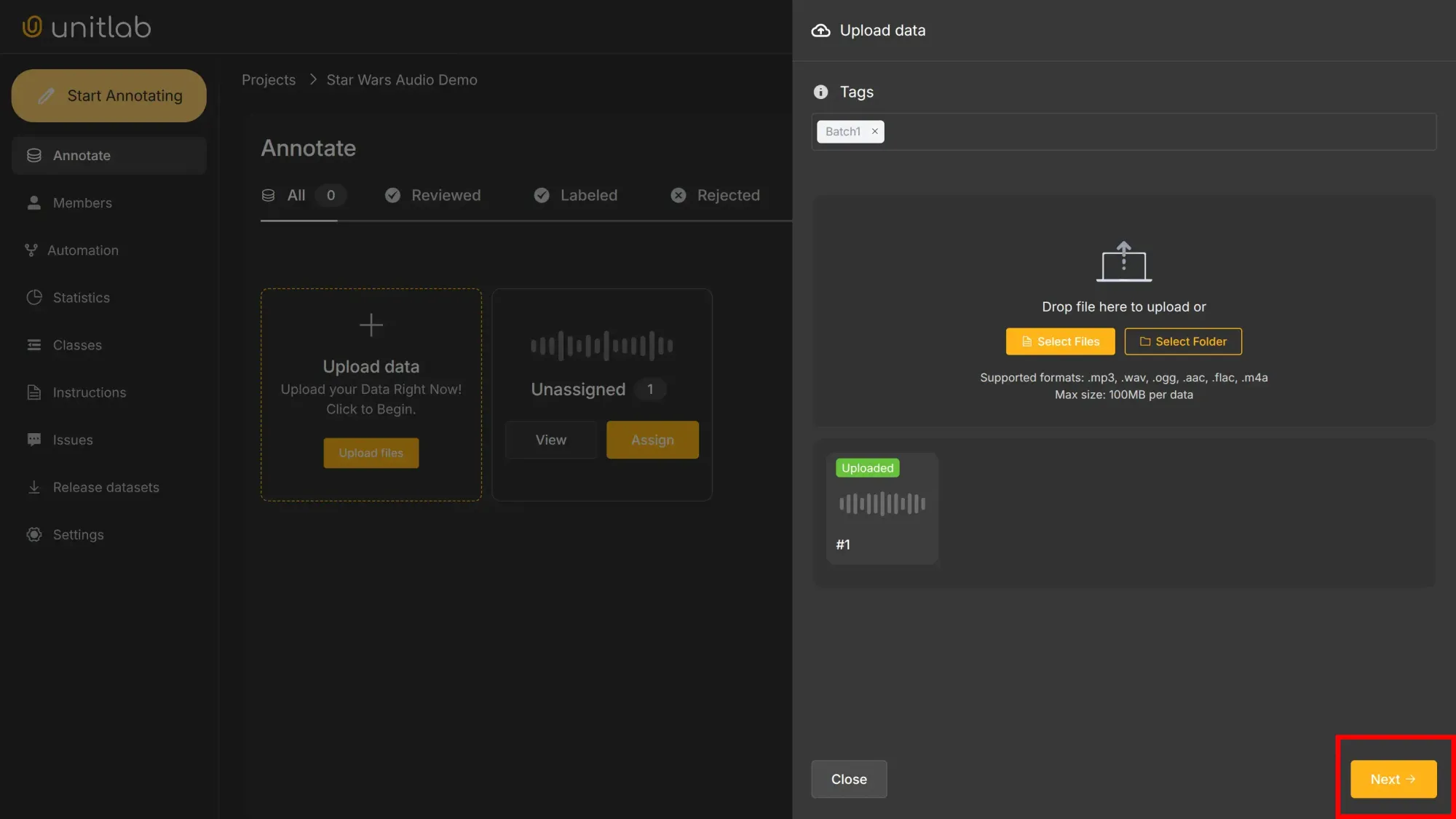This screenshot has width=1456, height=819.
Task: Open project Settings
Action: [x=78, y=534]
